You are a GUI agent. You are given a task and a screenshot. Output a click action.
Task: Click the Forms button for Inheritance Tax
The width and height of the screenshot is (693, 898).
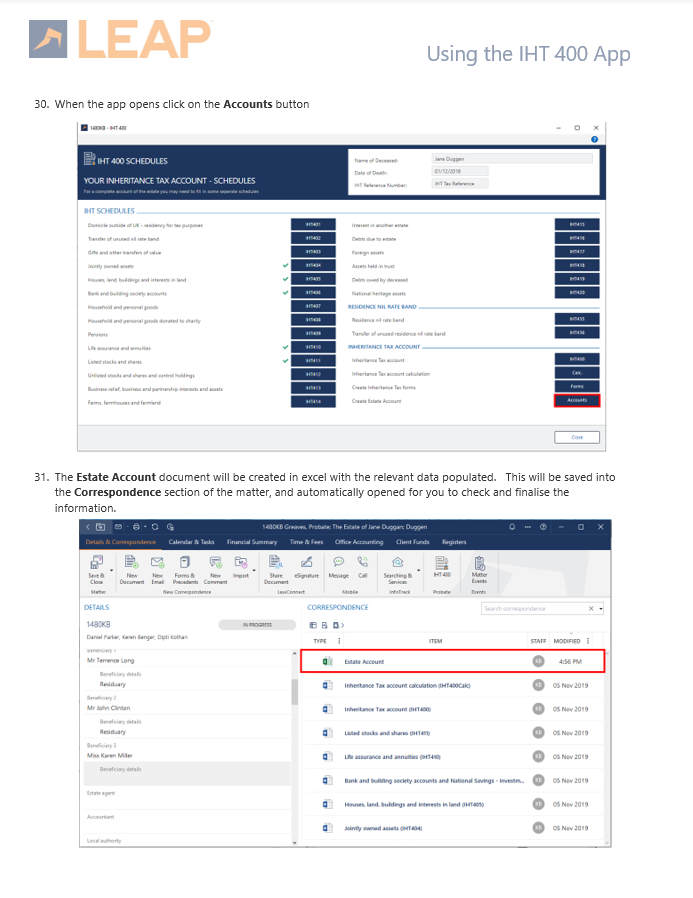pyautogui.click(x=577, y=387)
